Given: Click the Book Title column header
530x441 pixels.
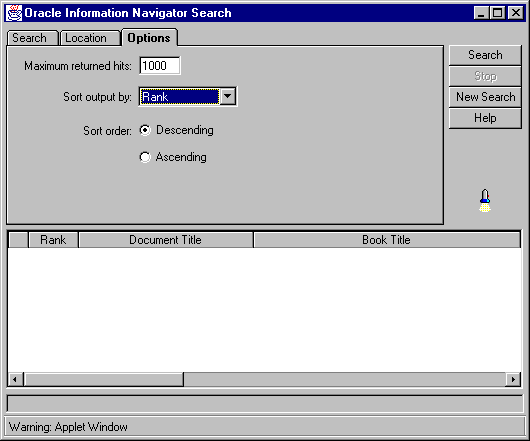Looking at the screenshot, I should (387, 240).
